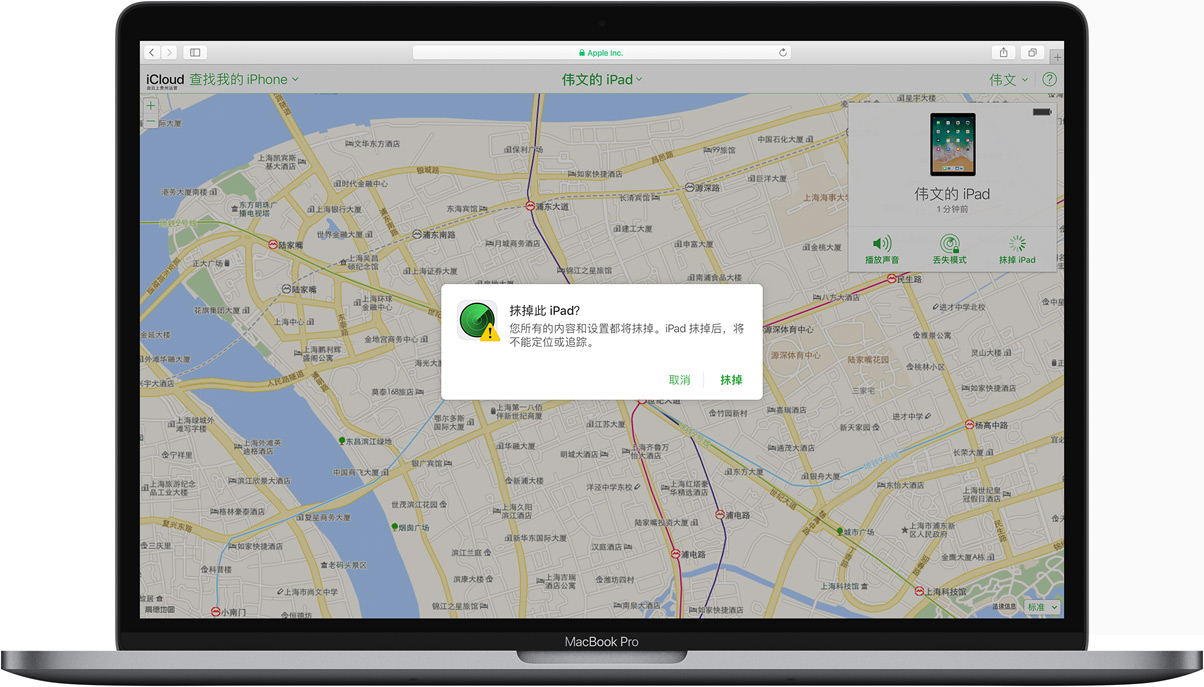Open the 伟文的 iPad device dropdown

click(602, 79)
